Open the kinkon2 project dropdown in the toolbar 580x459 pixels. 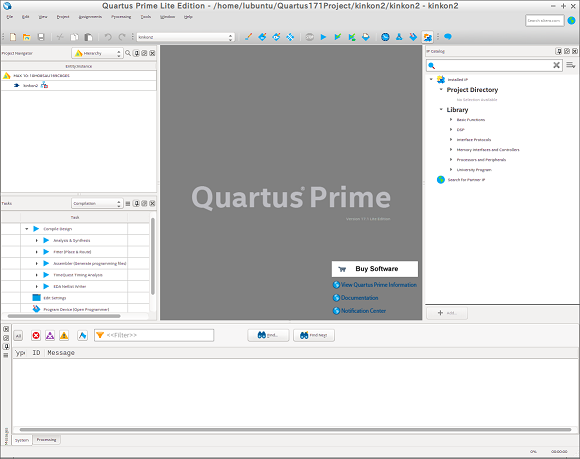coord(186,37)
